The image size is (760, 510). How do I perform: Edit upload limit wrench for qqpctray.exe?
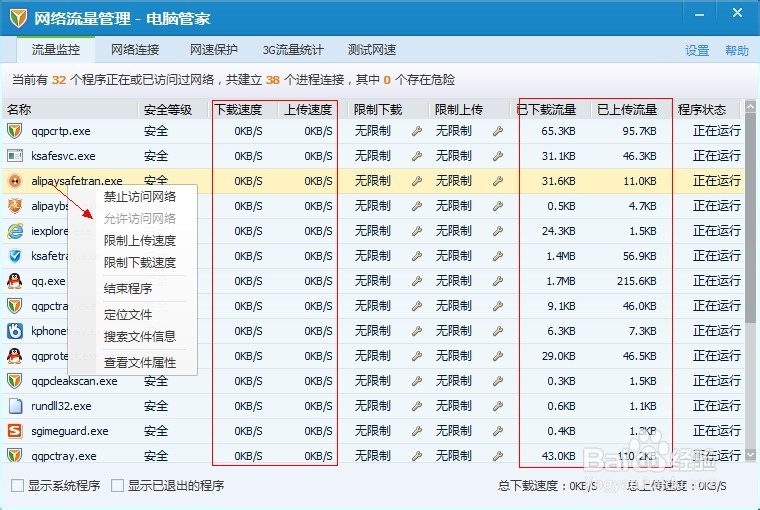(x=498, y=456)
